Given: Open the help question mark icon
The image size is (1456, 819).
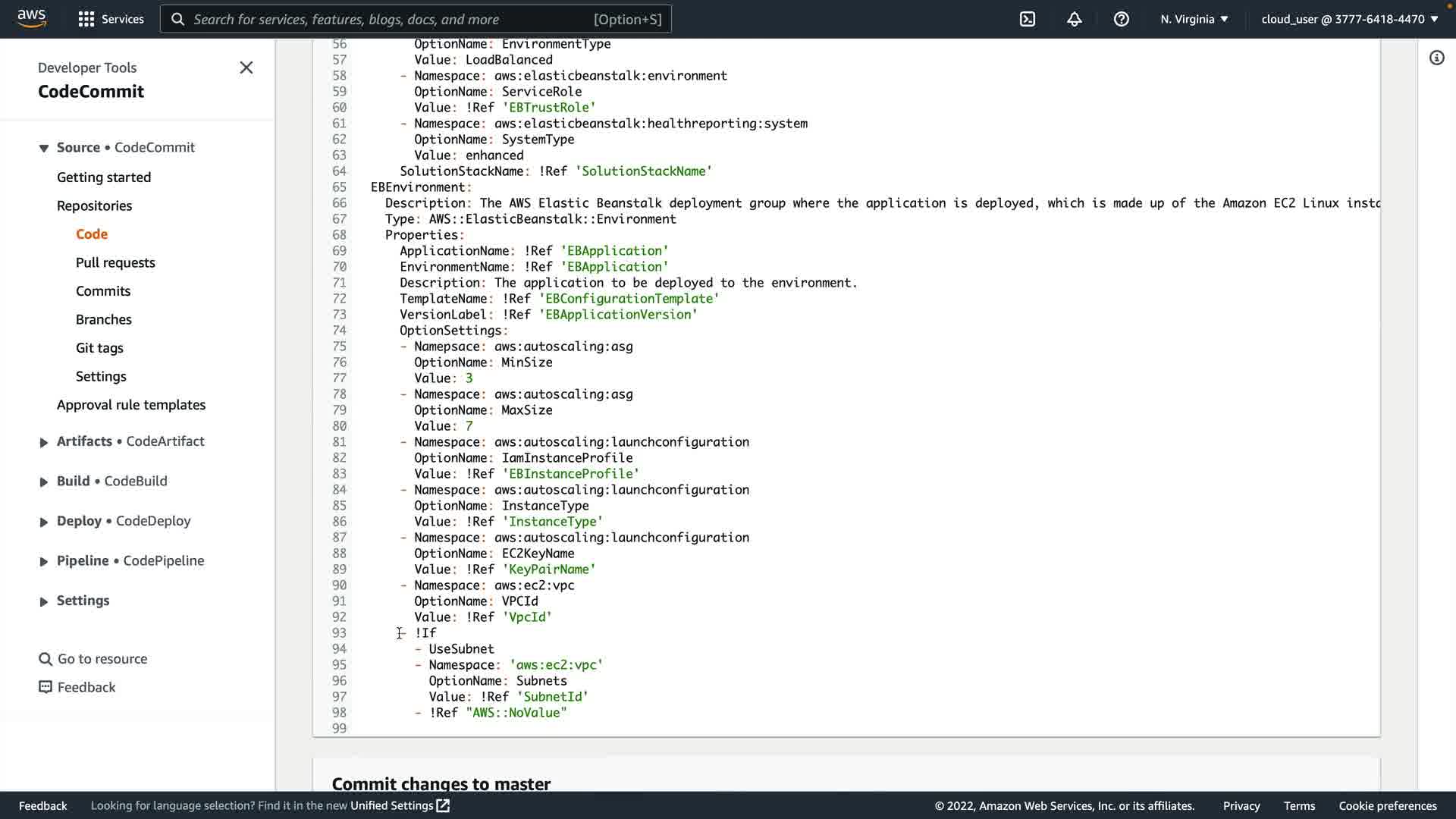Looking at the screenshot, I should (1121, 19).
